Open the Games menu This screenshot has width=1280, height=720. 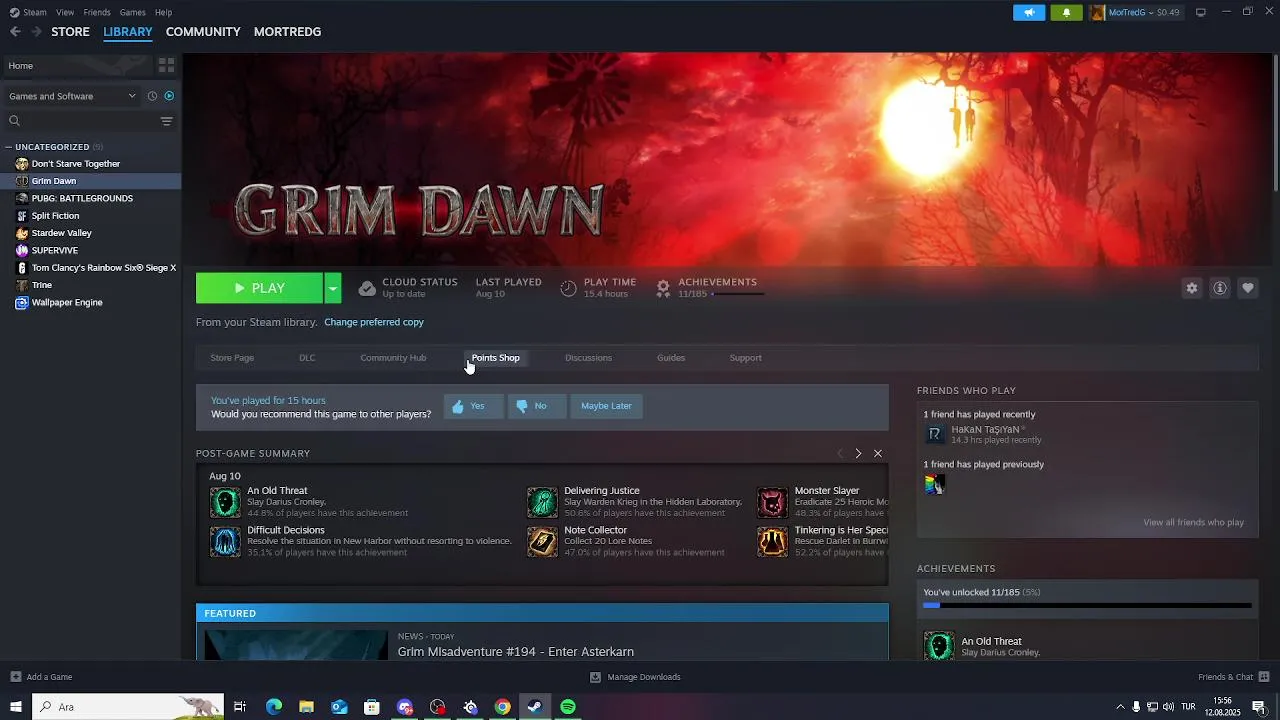(132, 12)
